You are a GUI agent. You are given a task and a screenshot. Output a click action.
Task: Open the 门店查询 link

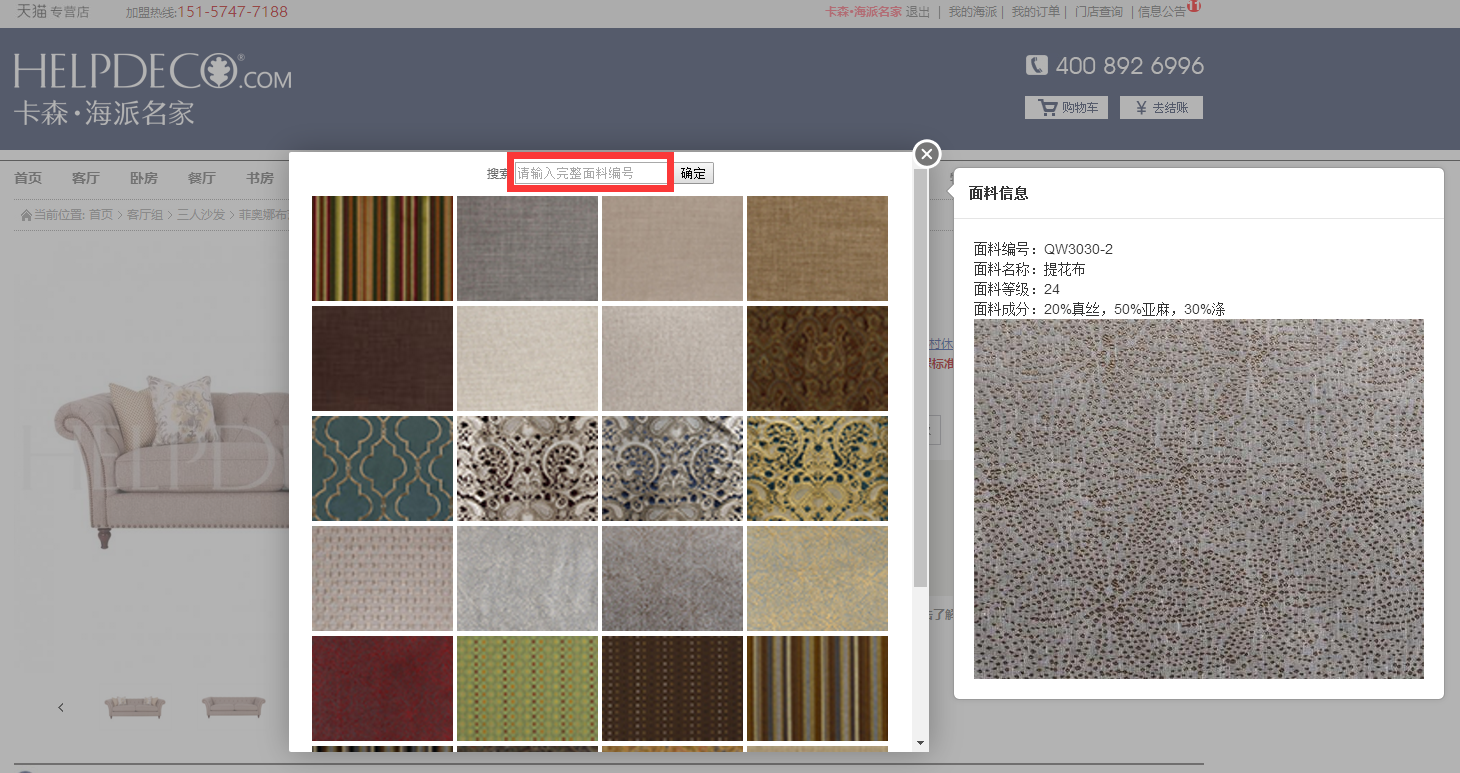click(x=1098, y=12)
